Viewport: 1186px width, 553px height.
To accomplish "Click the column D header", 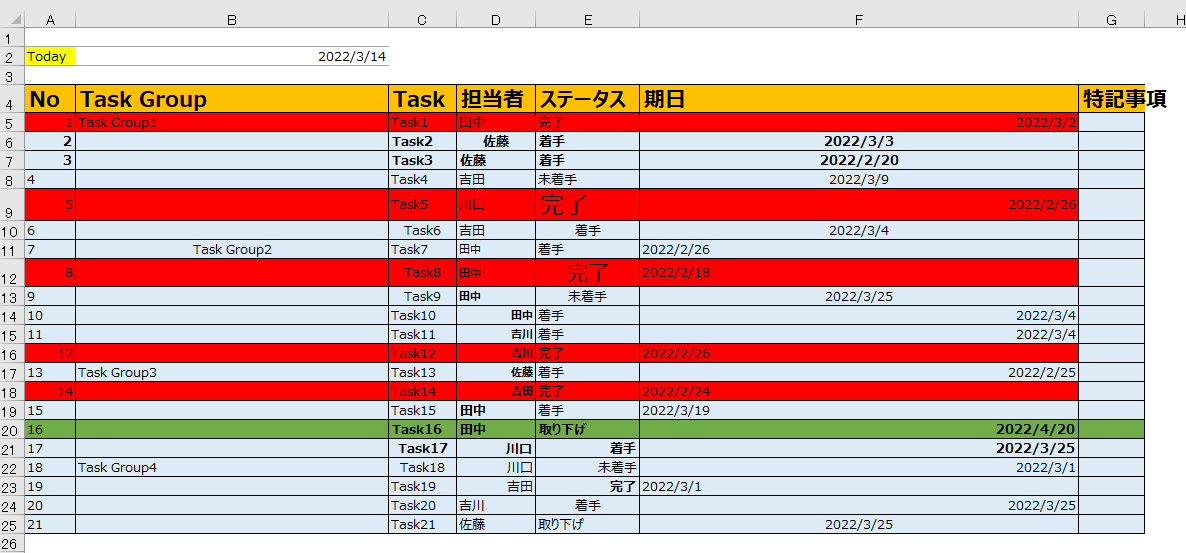I will click(496, 20).
